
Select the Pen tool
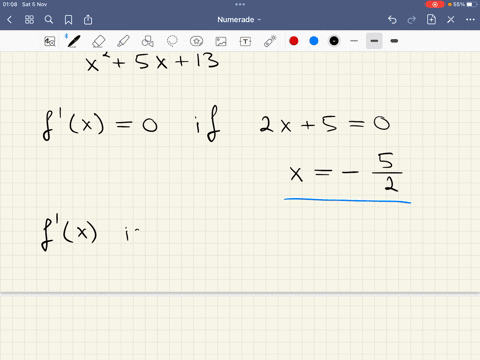coord(73,41)
